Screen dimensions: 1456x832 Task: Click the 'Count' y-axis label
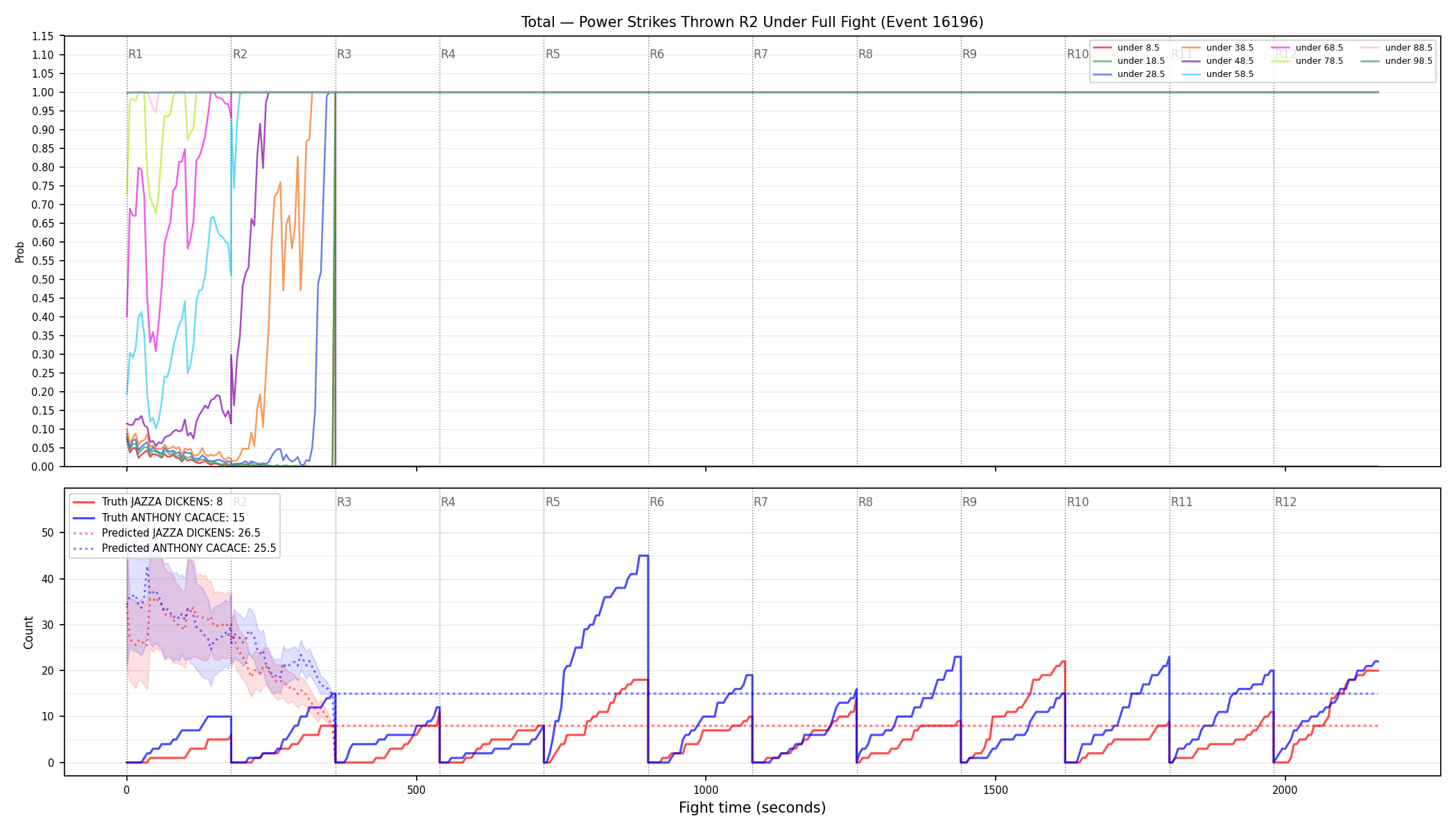pos(28,632)
